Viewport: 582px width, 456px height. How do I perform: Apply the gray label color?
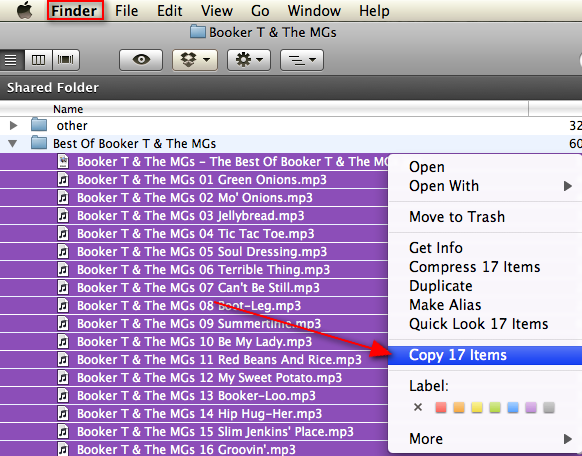[549, 407]
